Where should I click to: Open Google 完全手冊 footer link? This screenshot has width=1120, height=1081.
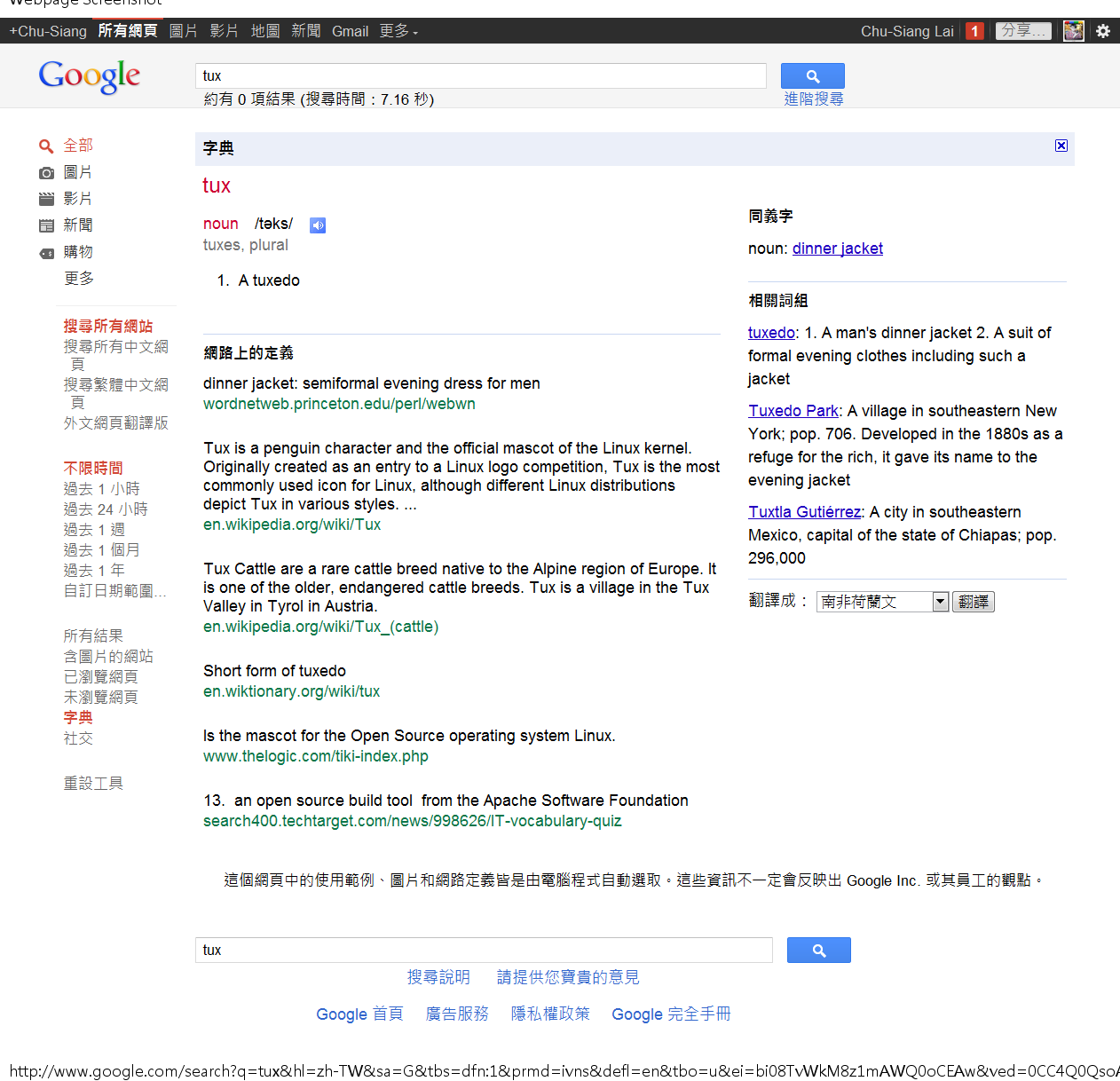[x=671, y=1014]
